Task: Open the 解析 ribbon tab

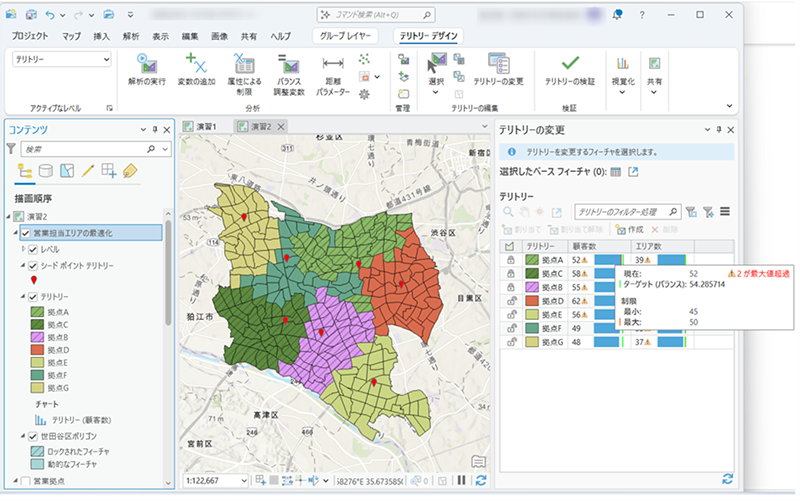Action: coord(130,36)
